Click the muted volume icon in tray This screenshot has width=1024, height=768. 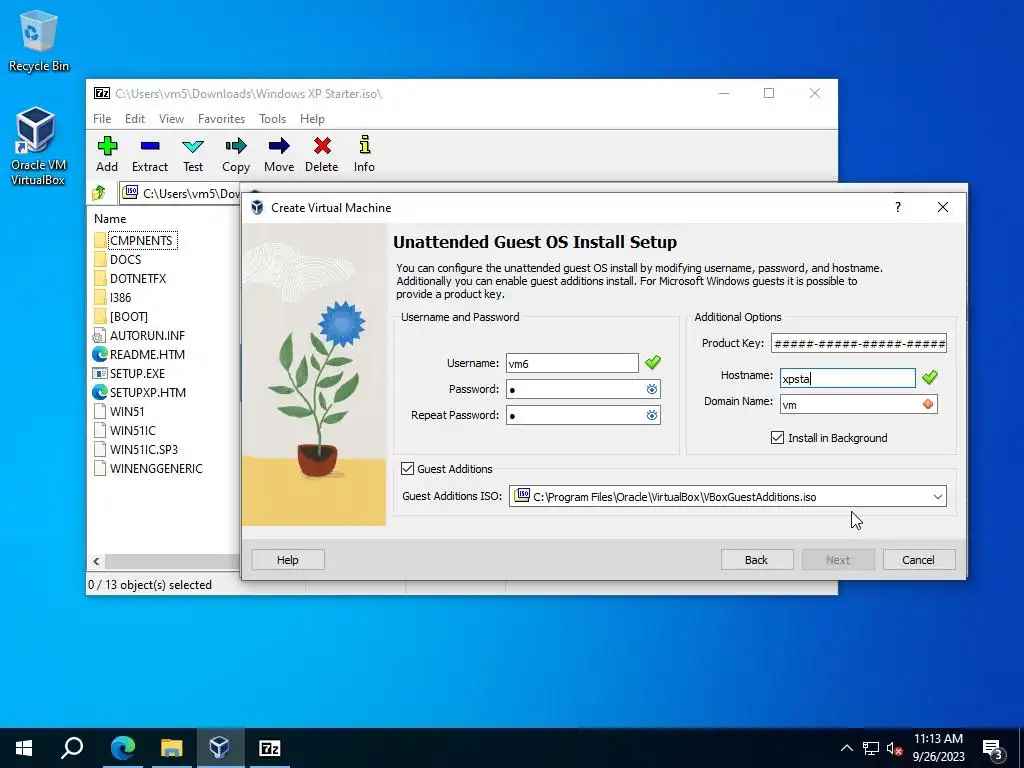[x=894, y=748]
